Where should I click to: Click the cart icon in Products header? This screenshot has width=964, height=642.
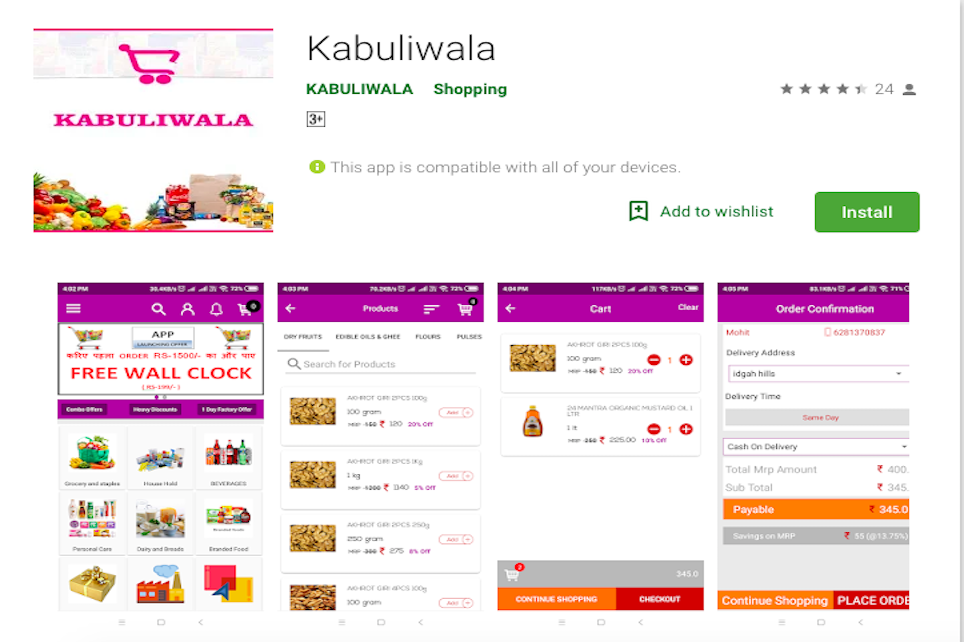pyautogui.click(x=466, y=308)
